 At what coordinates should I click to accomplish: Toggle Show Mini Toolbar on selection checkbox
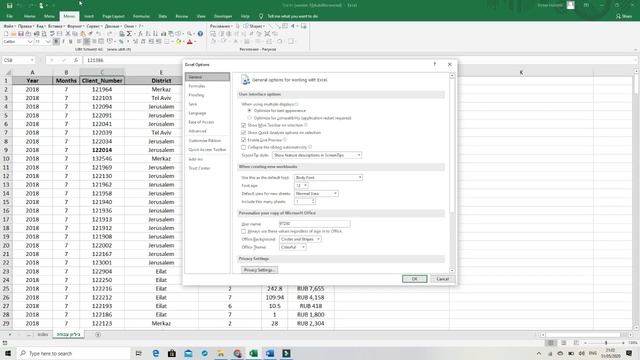click(243, 125)
